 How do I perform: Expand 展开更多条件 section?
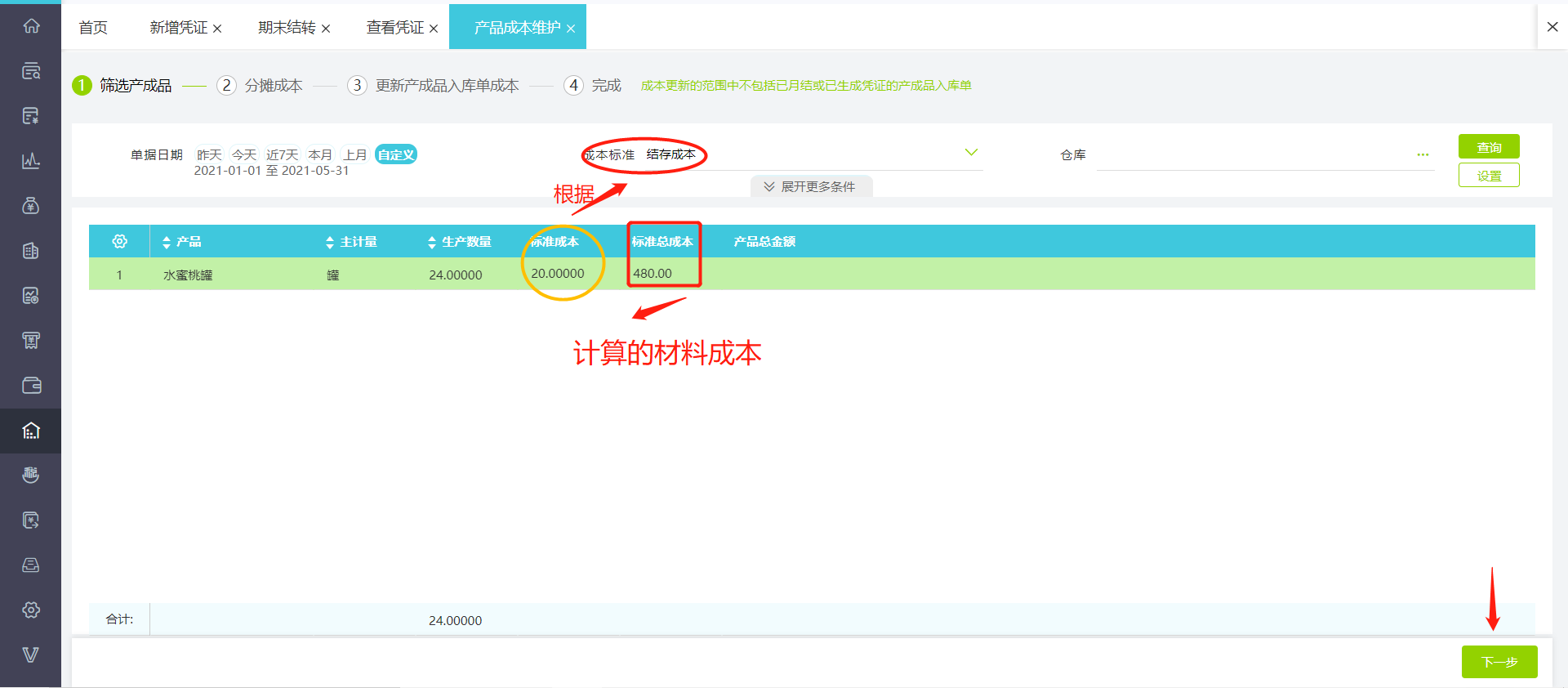pos(811,187)
